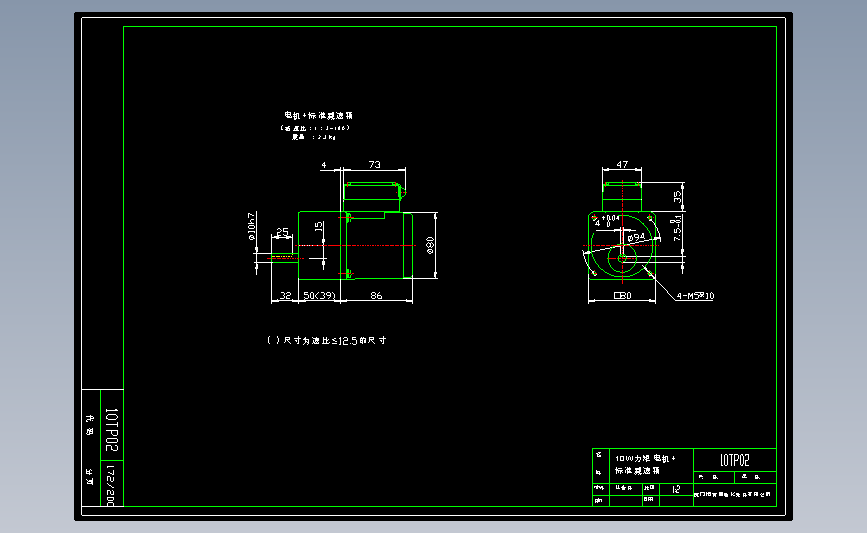Click the '25' shaft length dimension

[x=282, y=232]
